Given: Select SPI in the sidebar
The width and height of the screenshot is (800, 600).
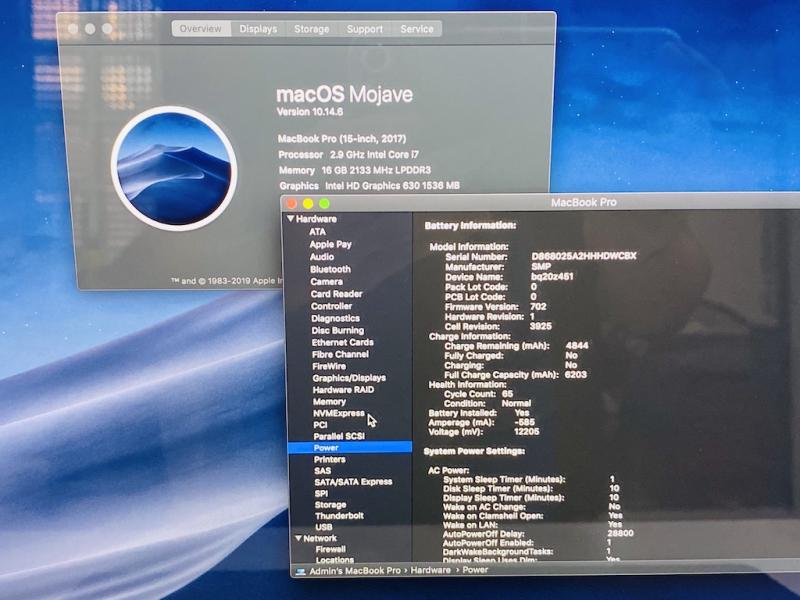Looking at the screenshot, I should (321, 493).
